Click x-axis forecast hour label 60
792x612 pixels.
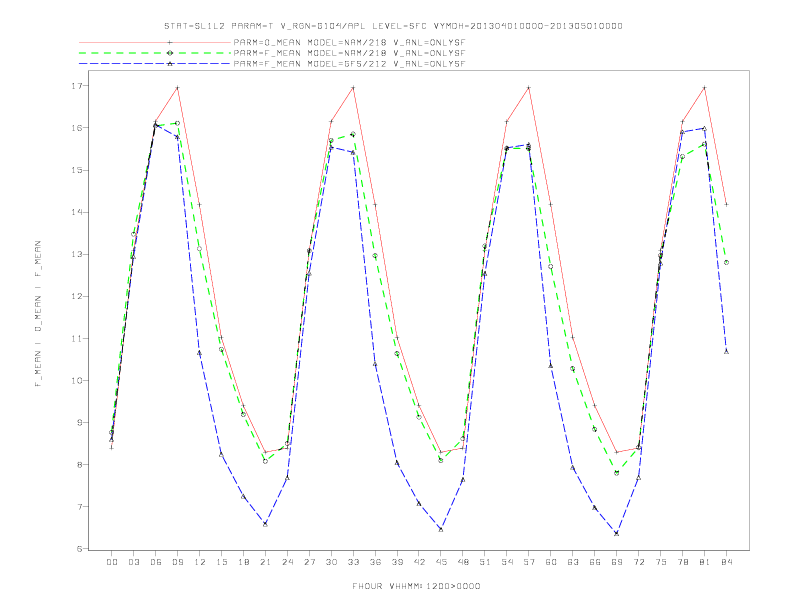[x=551, y=562]
